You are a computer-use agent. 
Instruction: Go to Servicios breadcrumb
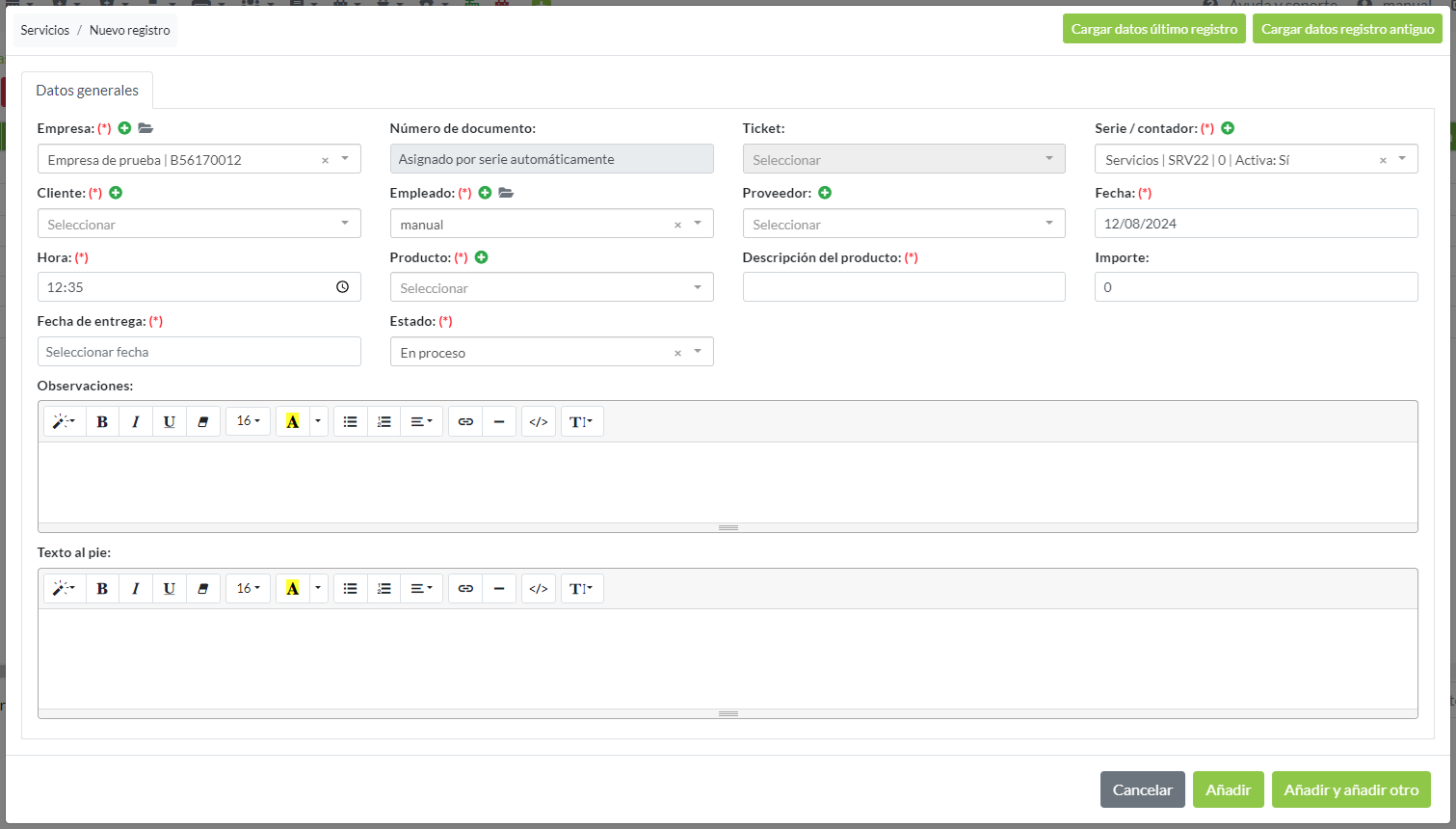click(x=45, y=30)
